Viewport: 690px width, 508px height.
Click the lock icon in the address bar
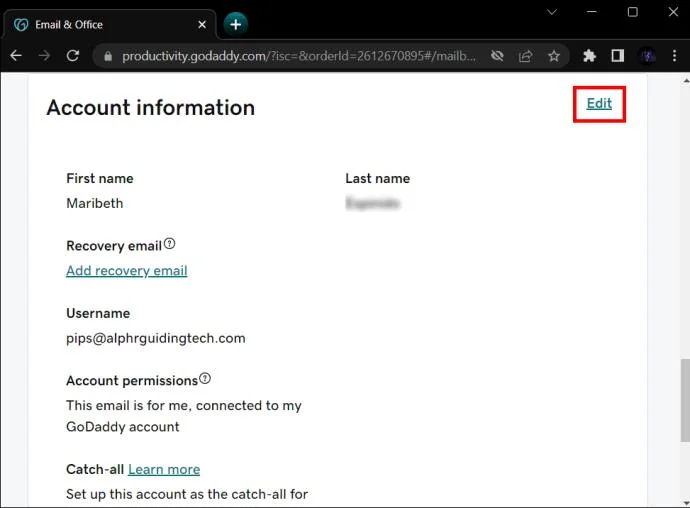pyautogui.click(x=108, y=56)
